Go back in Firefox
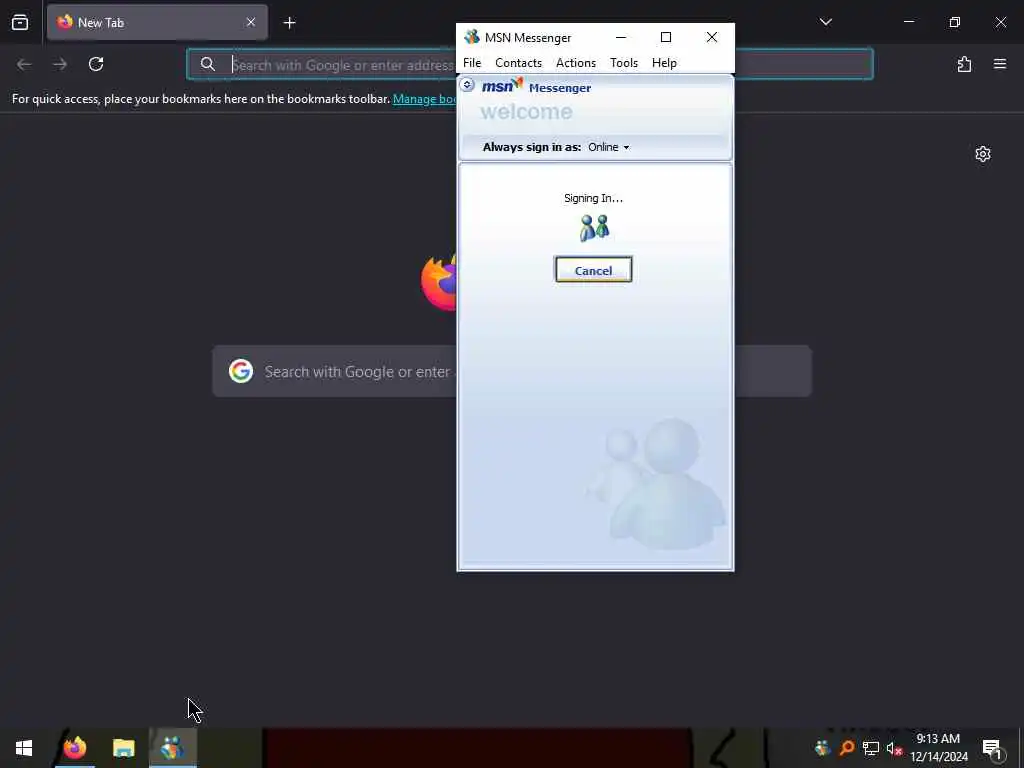Viewport: 1024px width, 768px height. pos(24,64)
